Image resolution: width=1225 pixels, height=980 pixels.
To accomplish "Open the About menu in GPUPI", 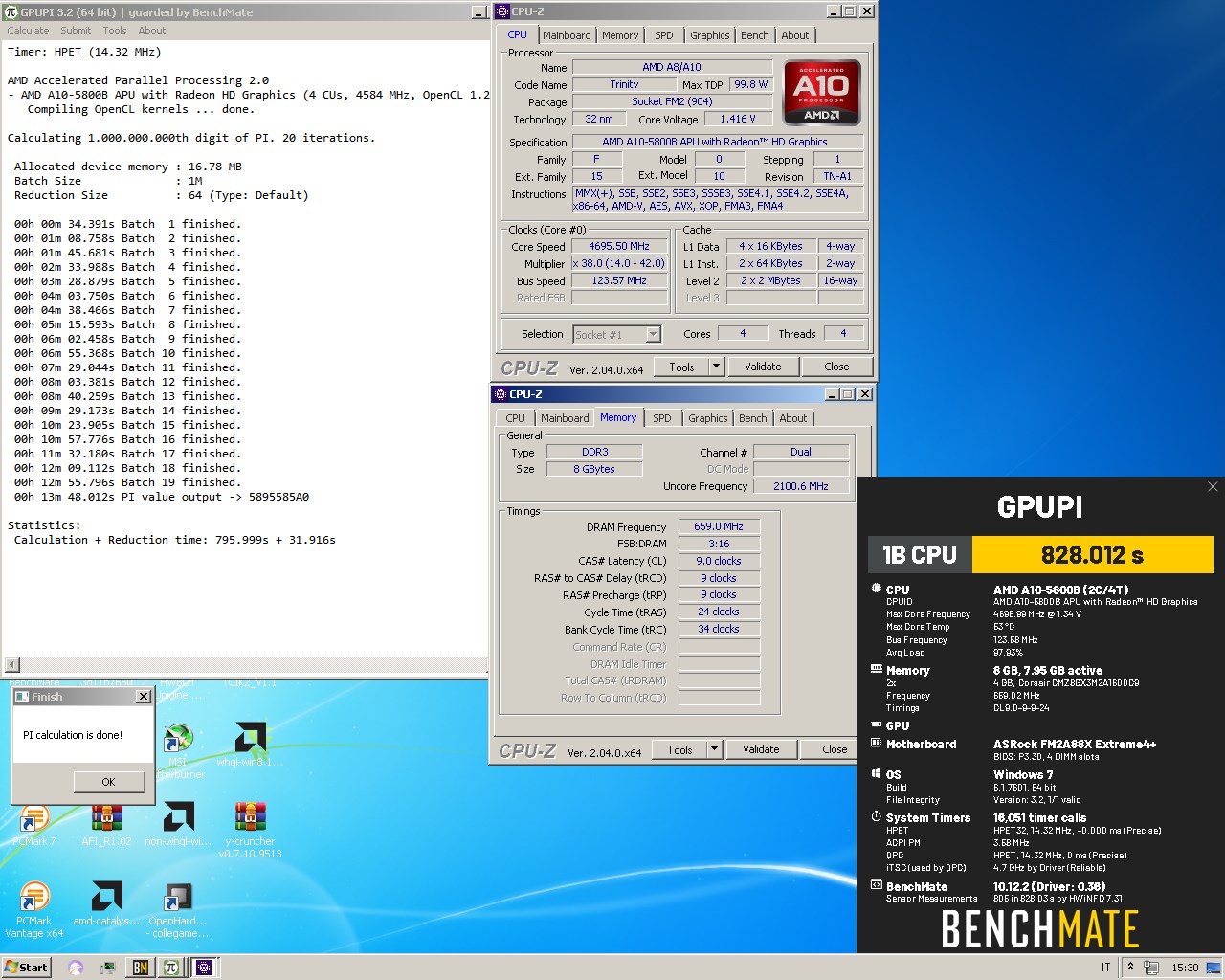I will [x=151, y=31].
